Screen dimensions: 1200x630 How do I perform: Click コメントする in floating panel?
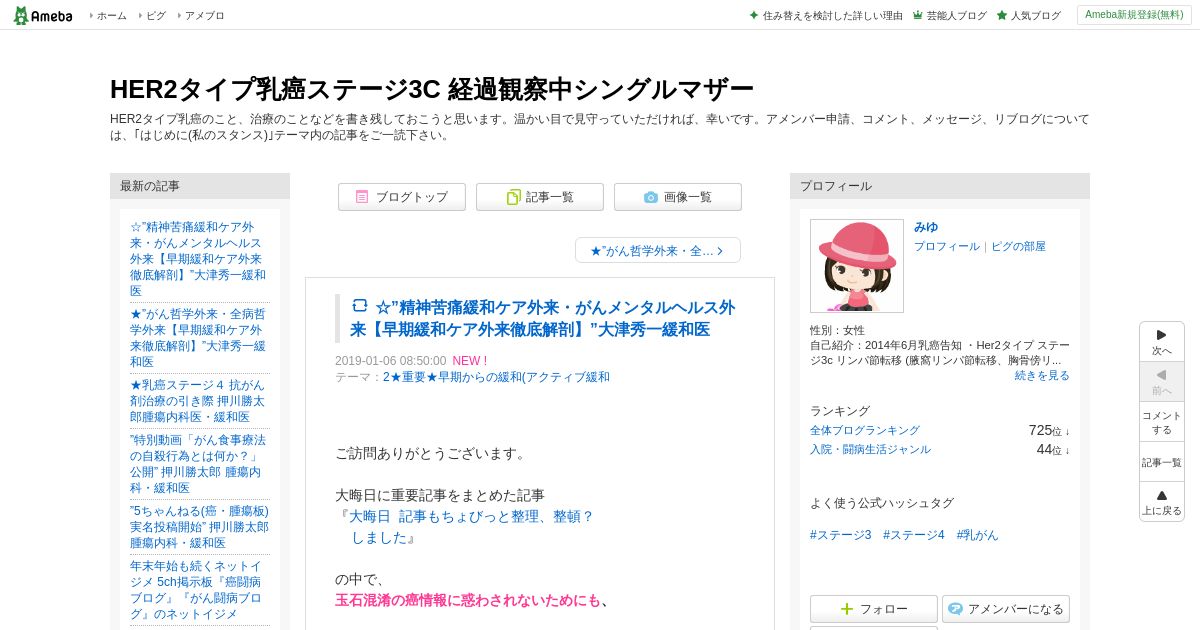click(1162, 422)
